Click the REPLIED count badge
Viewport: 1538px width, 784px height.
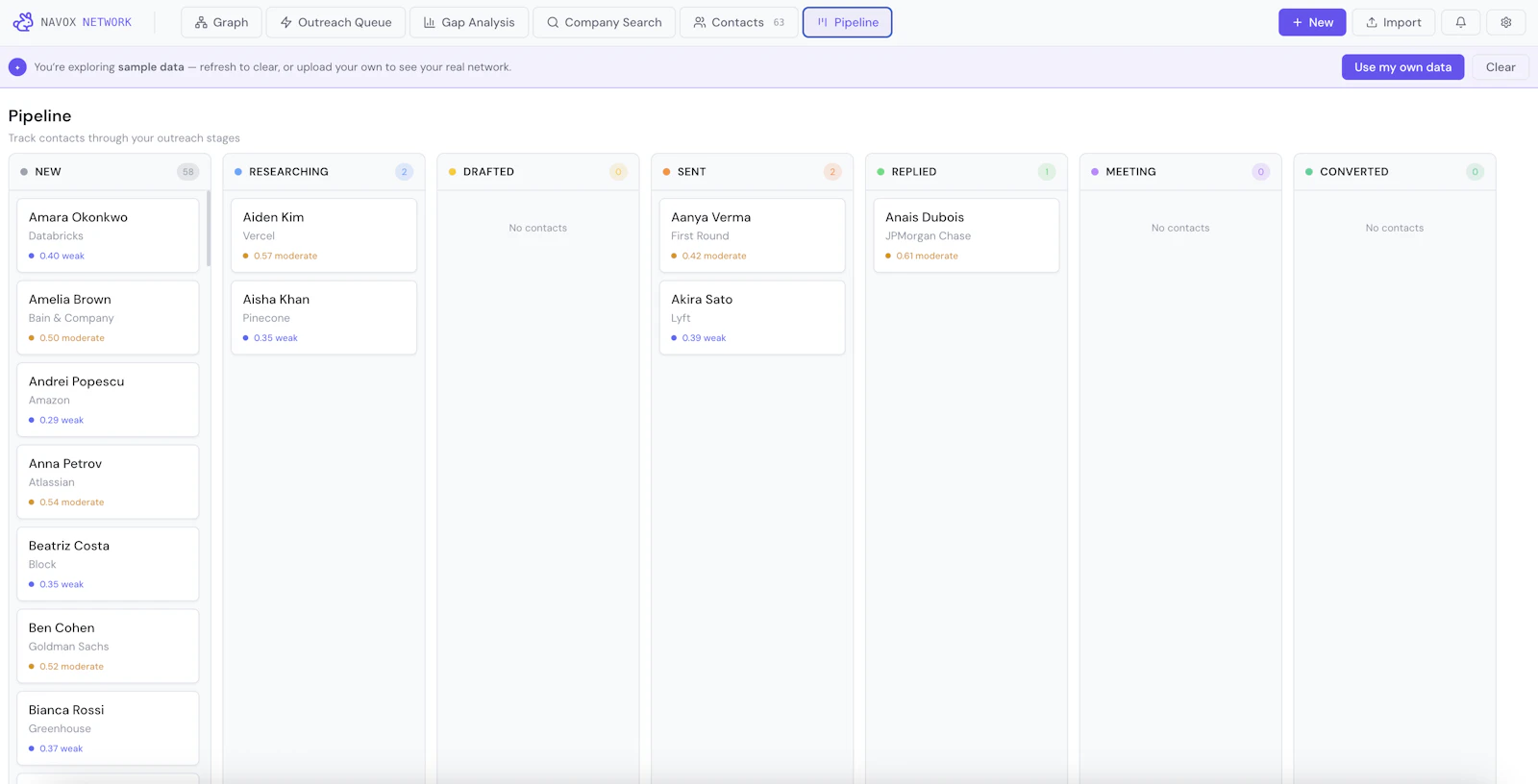(1047, 172)
